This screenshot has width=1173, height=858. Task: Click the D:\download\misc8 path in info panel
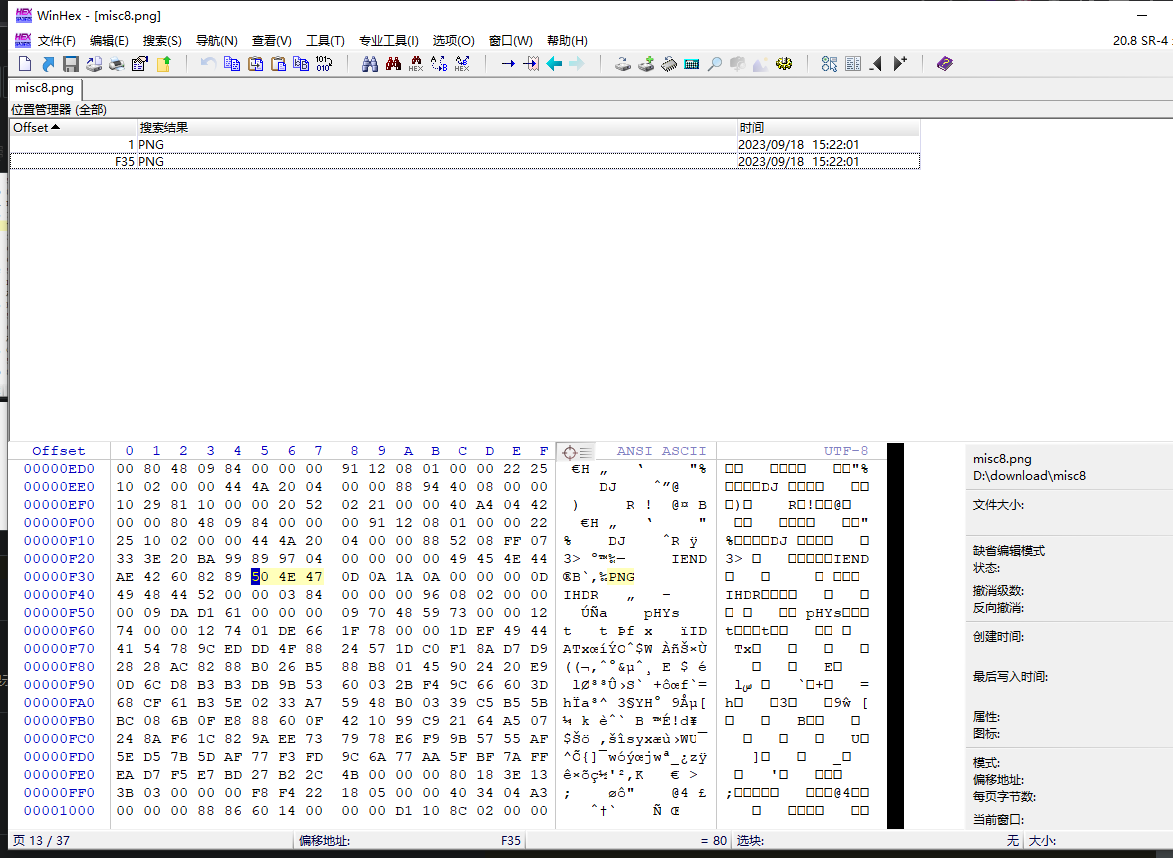[1029, 476]
